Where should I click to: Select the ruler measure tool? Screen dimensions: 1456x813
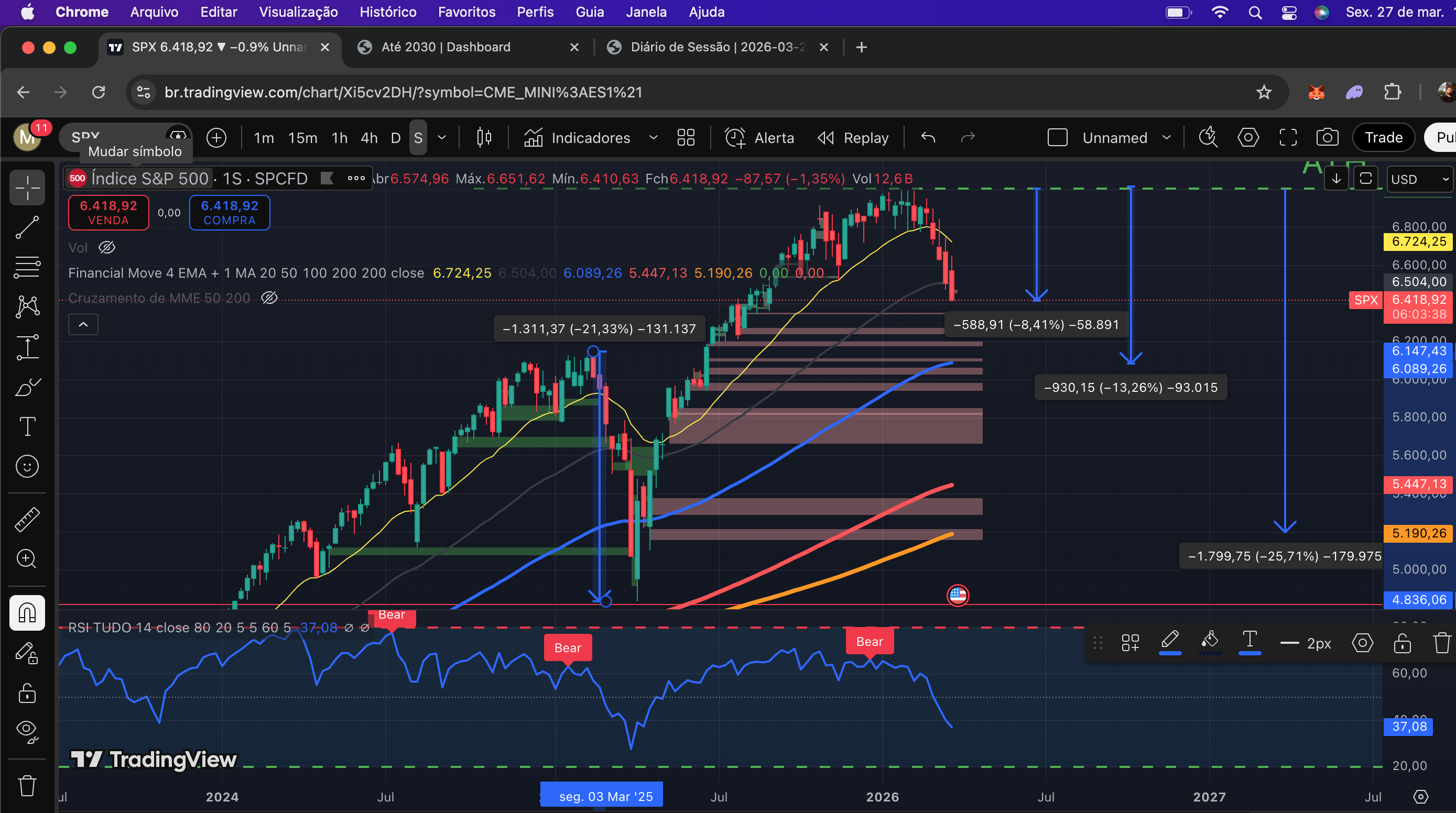pos(27,519)
